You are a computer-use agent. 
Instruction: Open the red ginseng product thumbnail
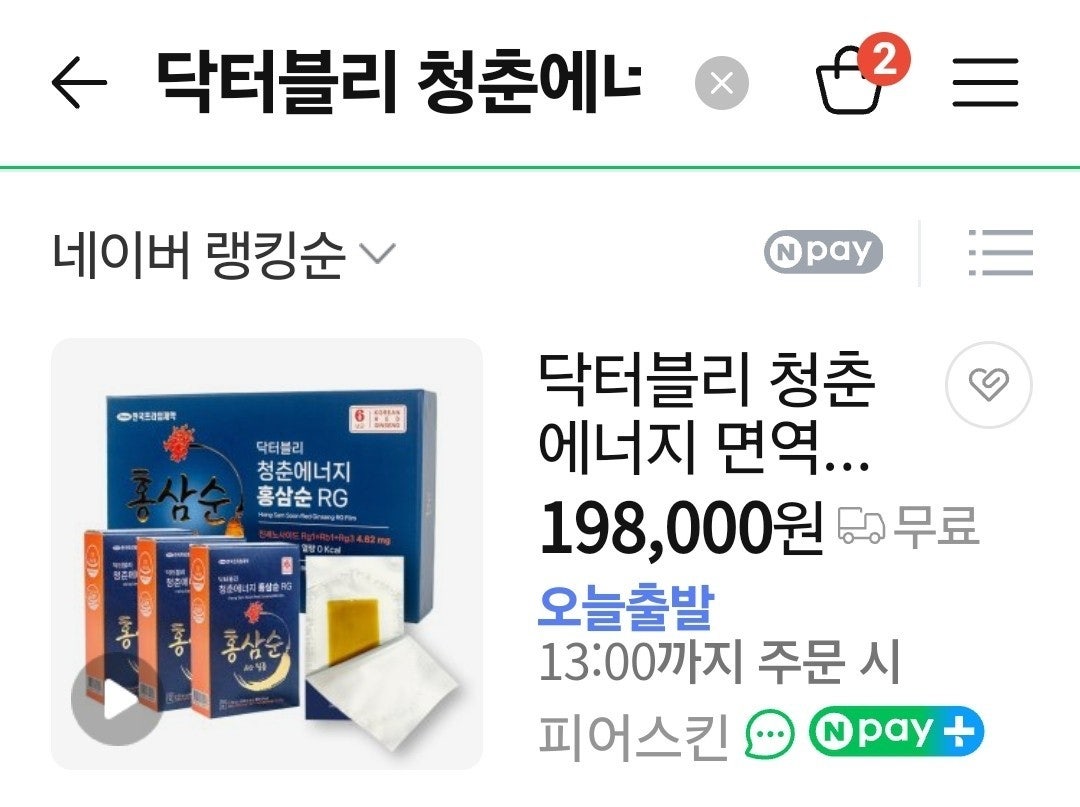(x=267, y=554)
